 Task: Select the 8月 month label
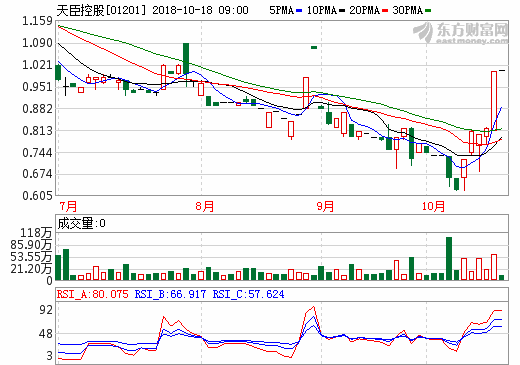tap(204, 206)
